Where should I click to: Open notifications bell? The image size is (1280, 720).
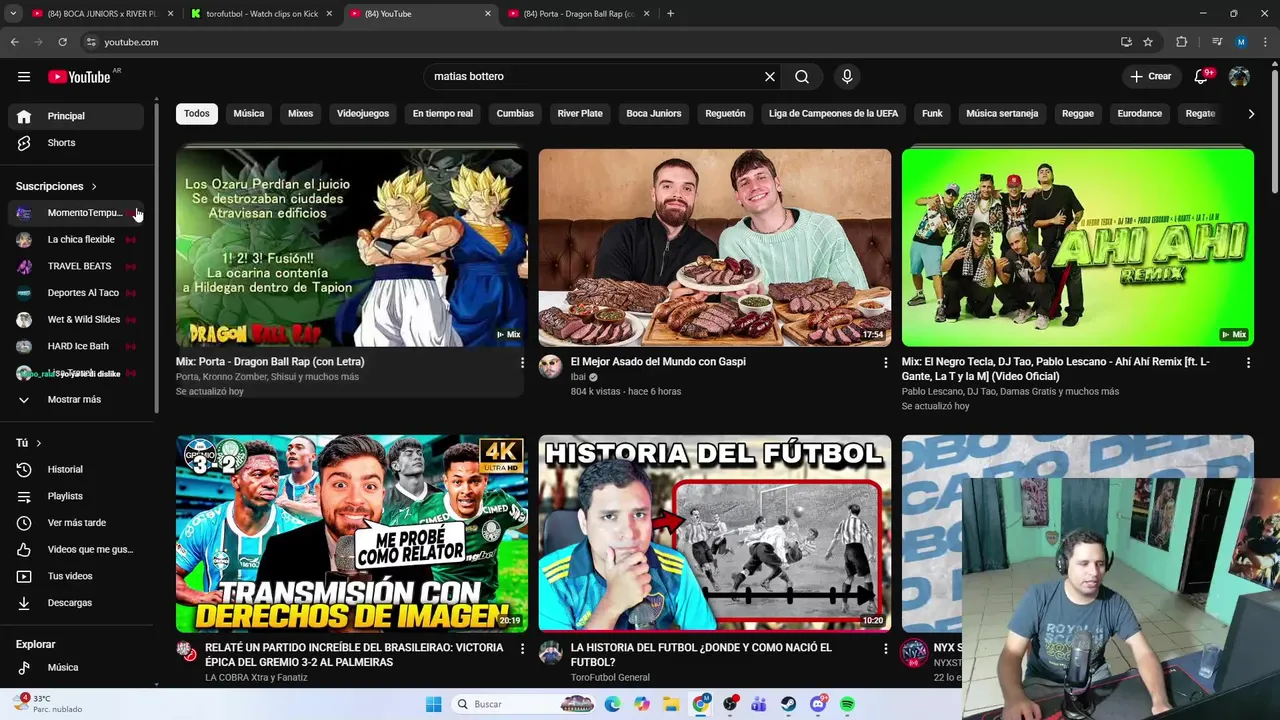[x=1201, y=77]
